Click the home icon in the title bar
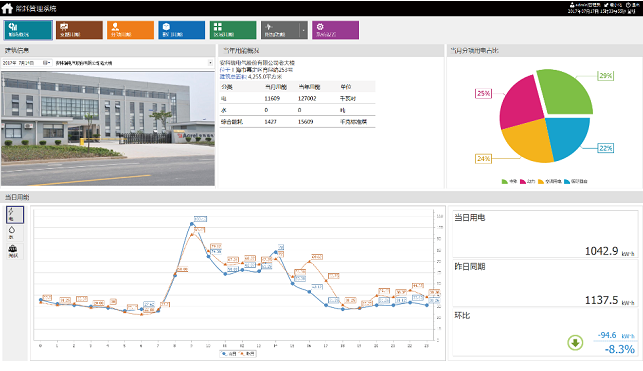The width and height of the screenshot is (643, 371). point(7,8)
